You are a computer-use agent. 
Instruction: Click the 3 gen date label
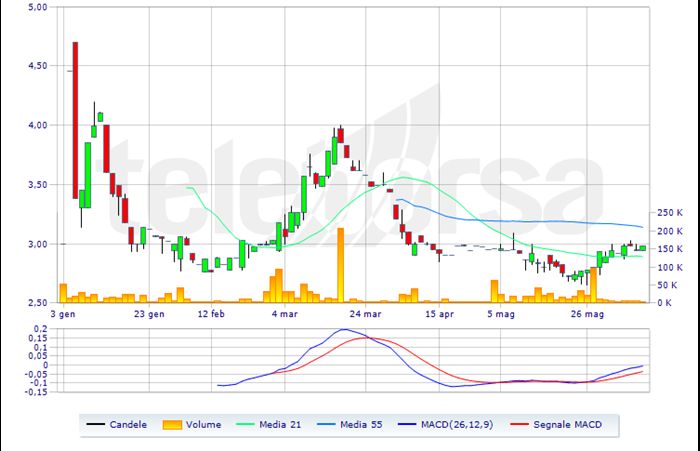(x=63, y=314)
